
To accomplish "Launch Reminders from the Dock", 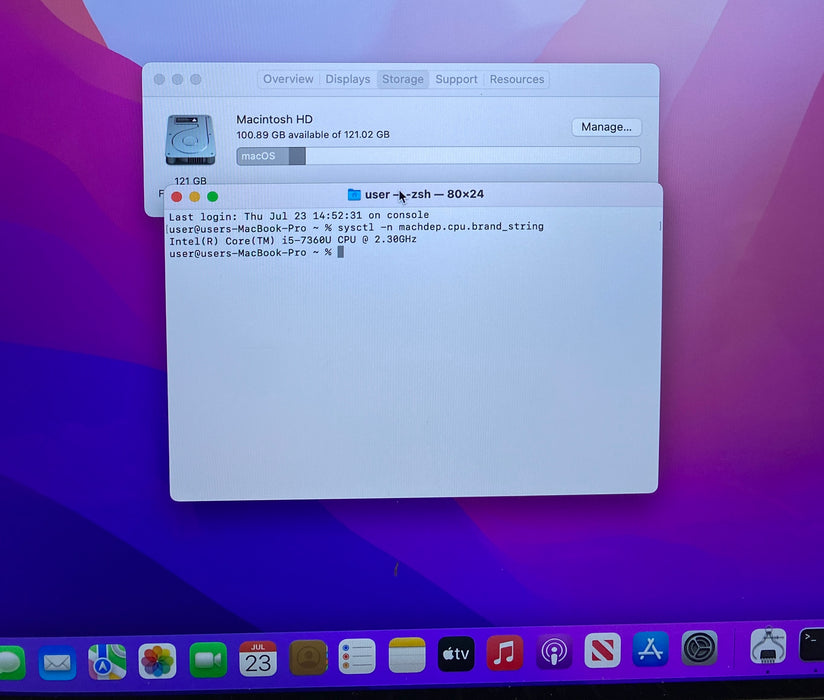I will point(357,656).
